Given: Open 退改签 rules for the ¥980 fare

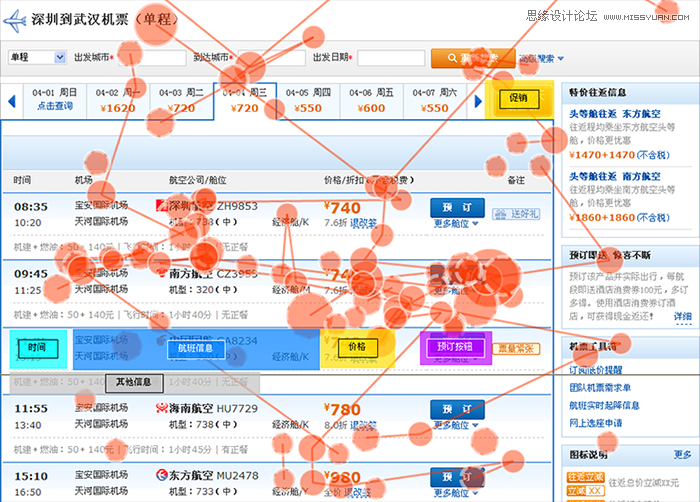Looking at the screenshot, I should click(360, 493).
